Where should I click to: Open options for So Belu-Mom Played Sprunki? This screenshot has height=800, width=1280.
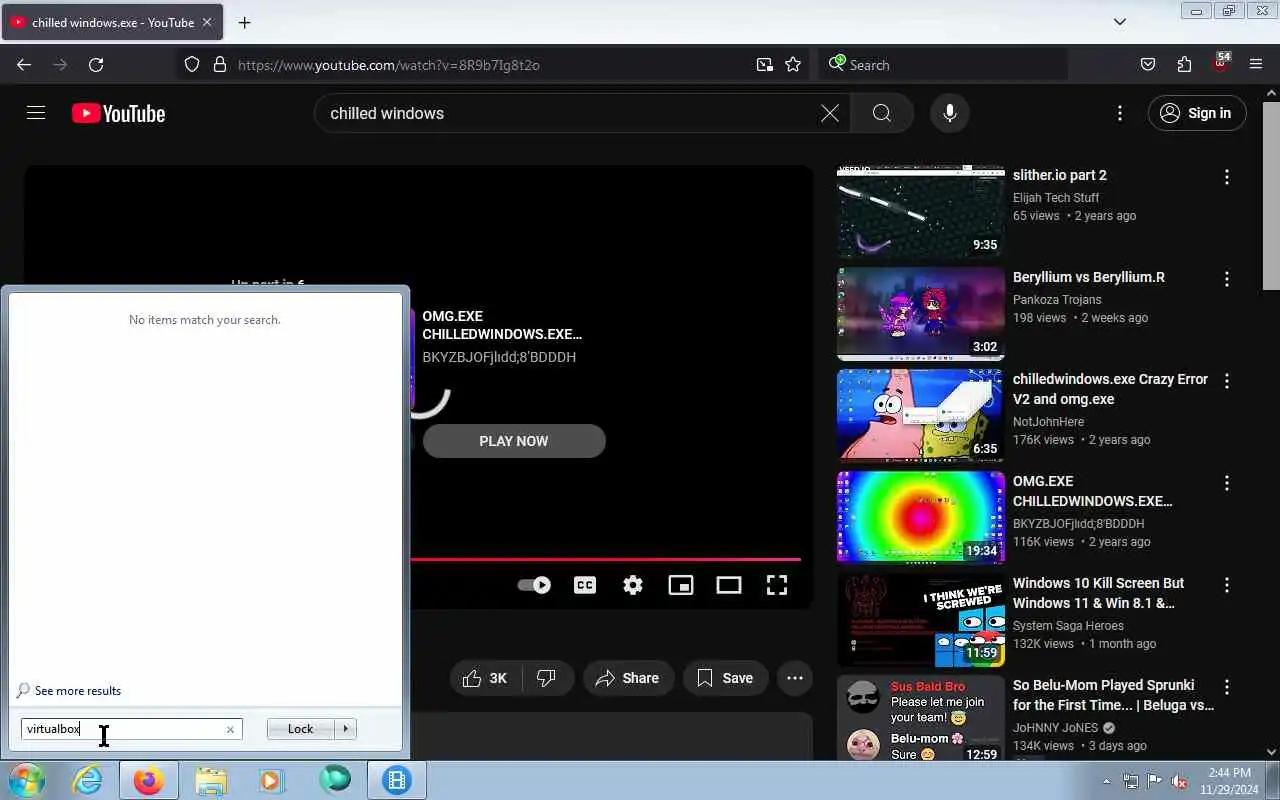pos(1227,687)
